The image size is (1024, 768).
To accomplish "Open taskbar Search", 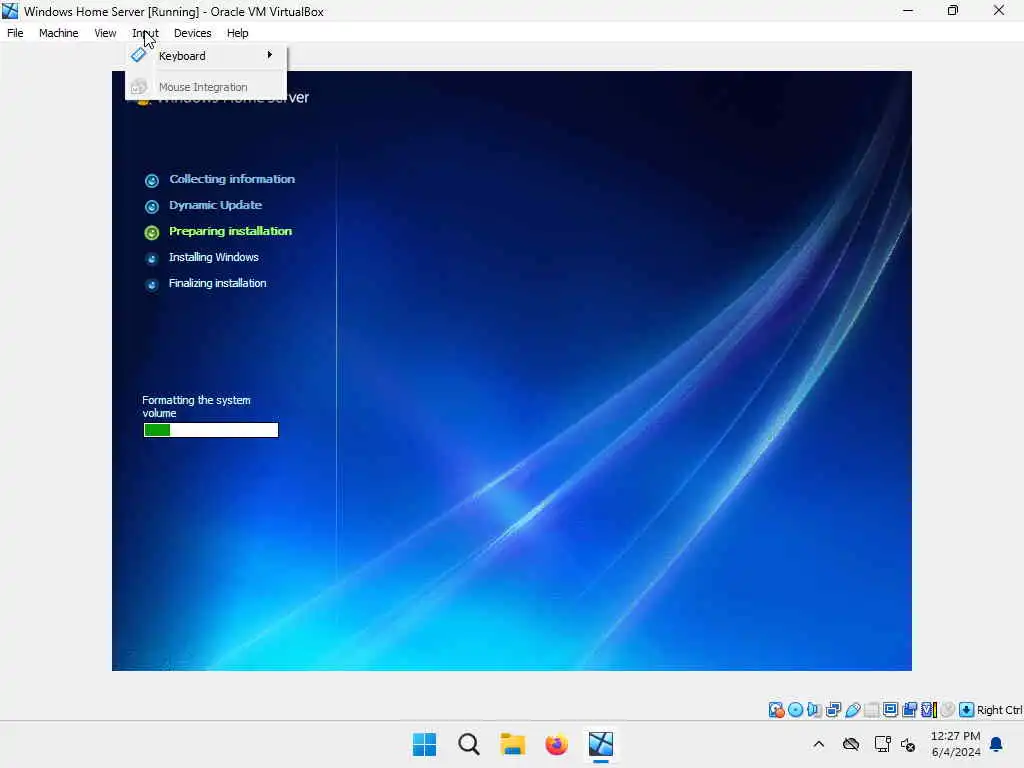I will (468, 744).
